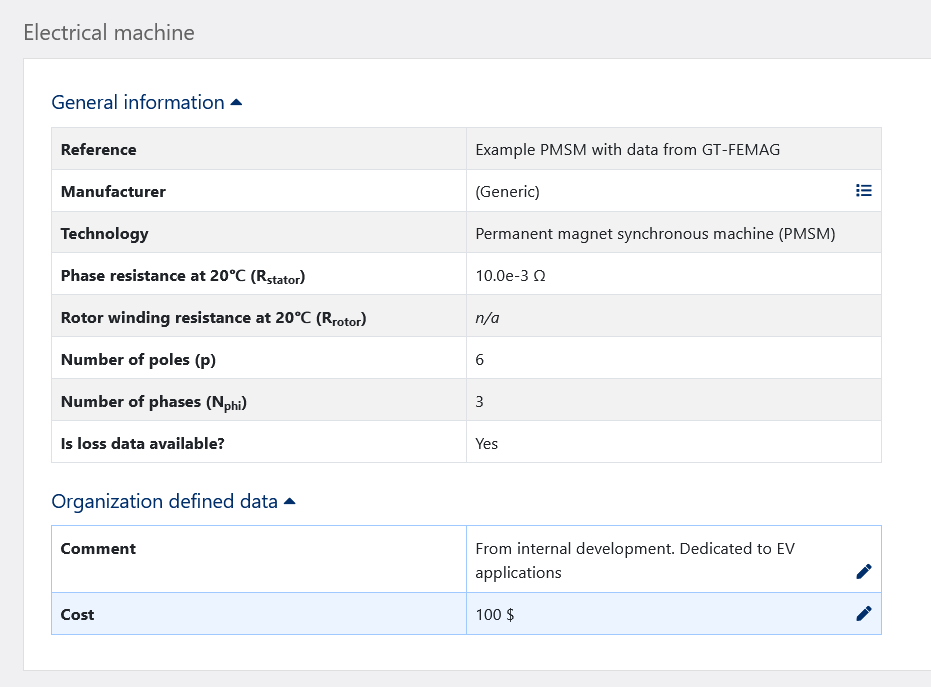Screen dimensions: 931x687
Task: Open the Manufacturer list icon
Action: tap(864, 191)
